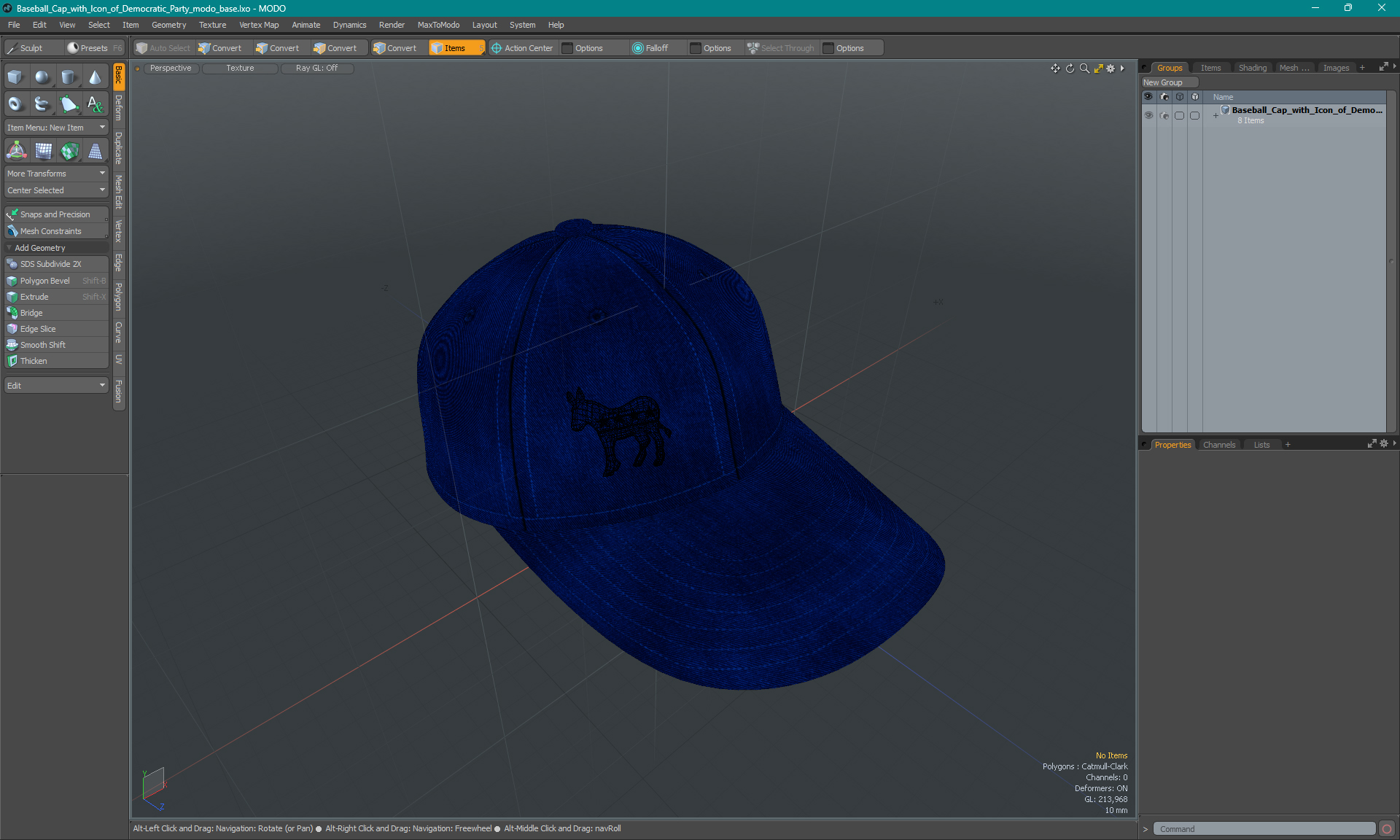Open the Texture shading dropdown
Screen dimensions: 1400x840
pos(240,68)
